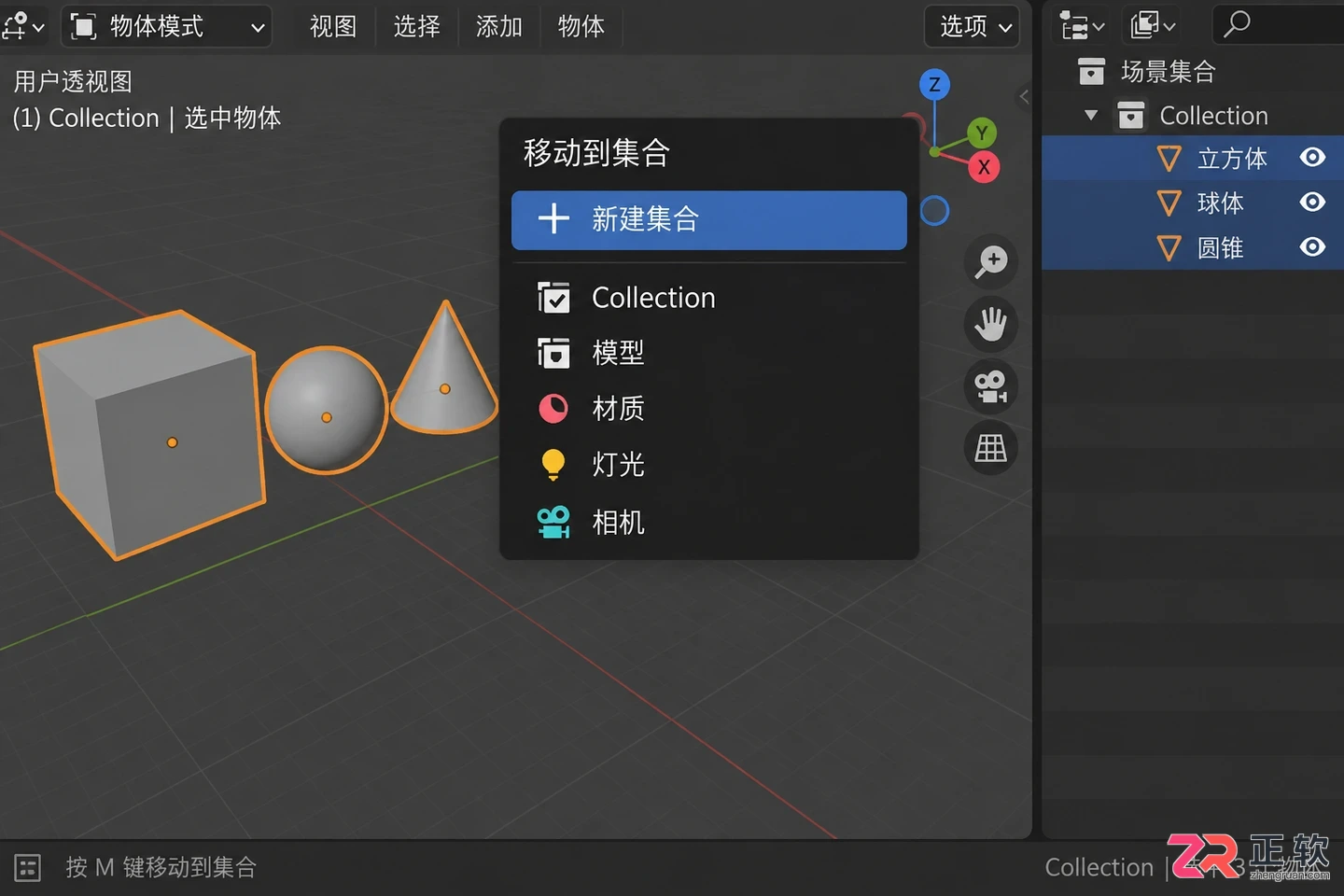Click the status bar icon beside 按 M 键移动到集合
Image resolution: width=1344 pixels, height=896 pixels.
[28, 868]
